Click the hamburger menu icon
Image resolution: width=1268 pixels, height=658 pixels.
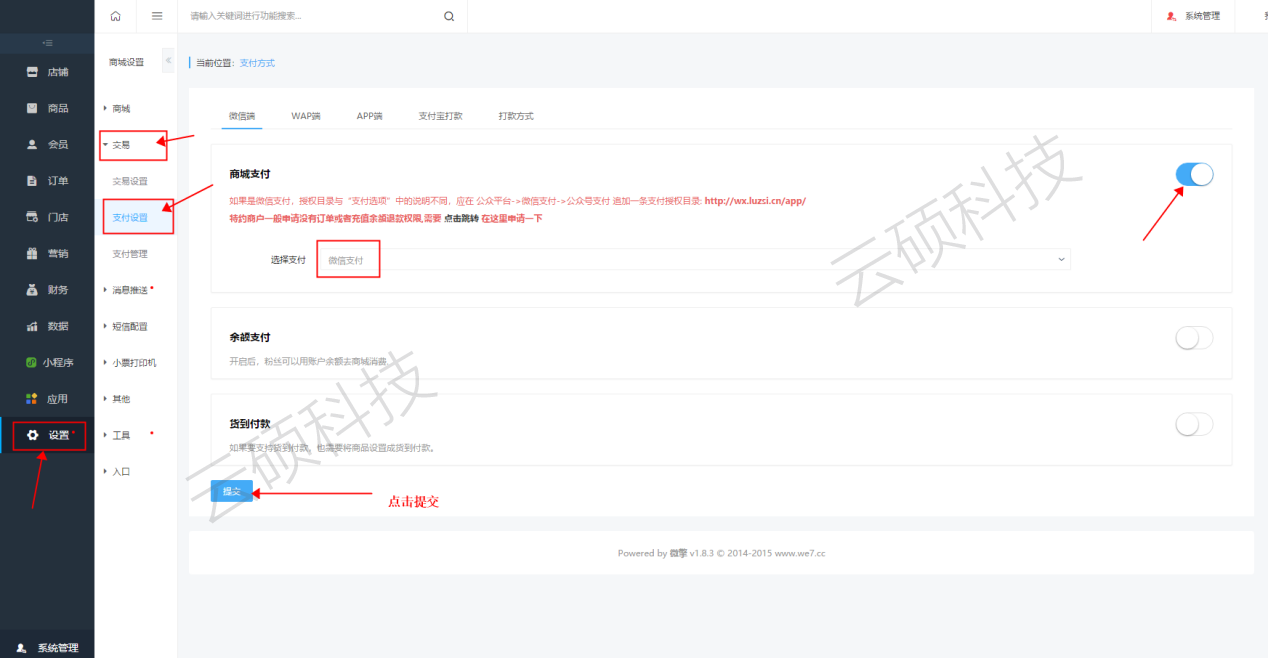click(x=157, y=16)
